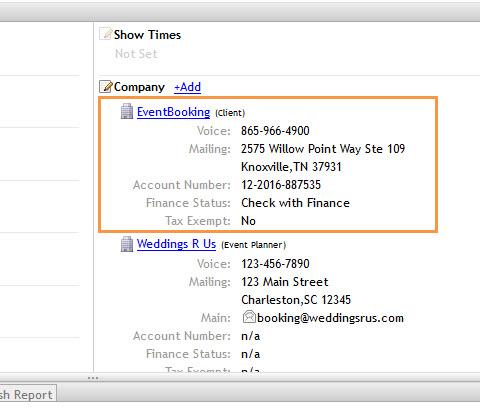The height and width of the screenshot is (414, 480).
Task: Select the phone number 865-966-4900
Action: click(x=275, y=131)
